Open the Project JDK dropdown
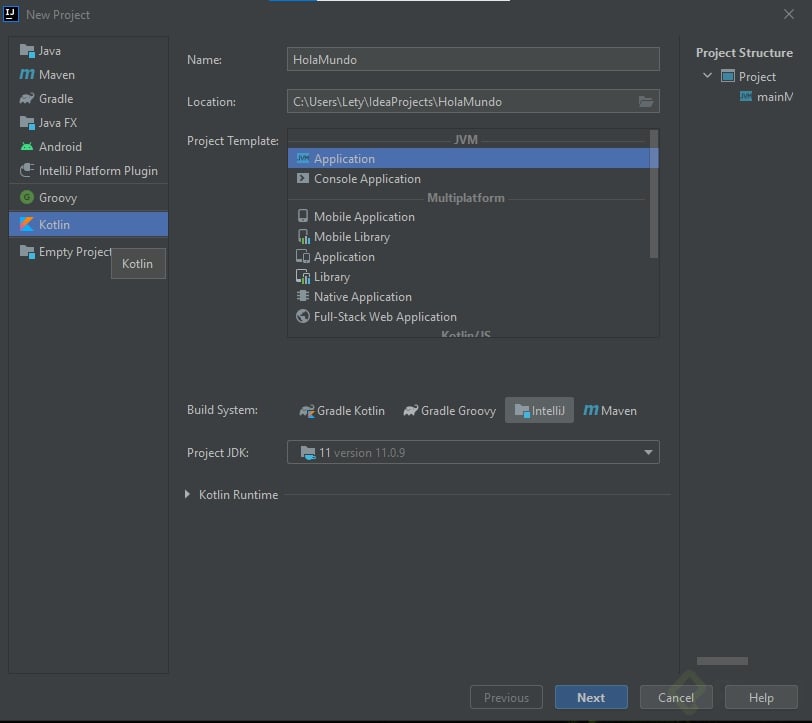This screenshot has height=723, width=812. [x=473, y=452]
